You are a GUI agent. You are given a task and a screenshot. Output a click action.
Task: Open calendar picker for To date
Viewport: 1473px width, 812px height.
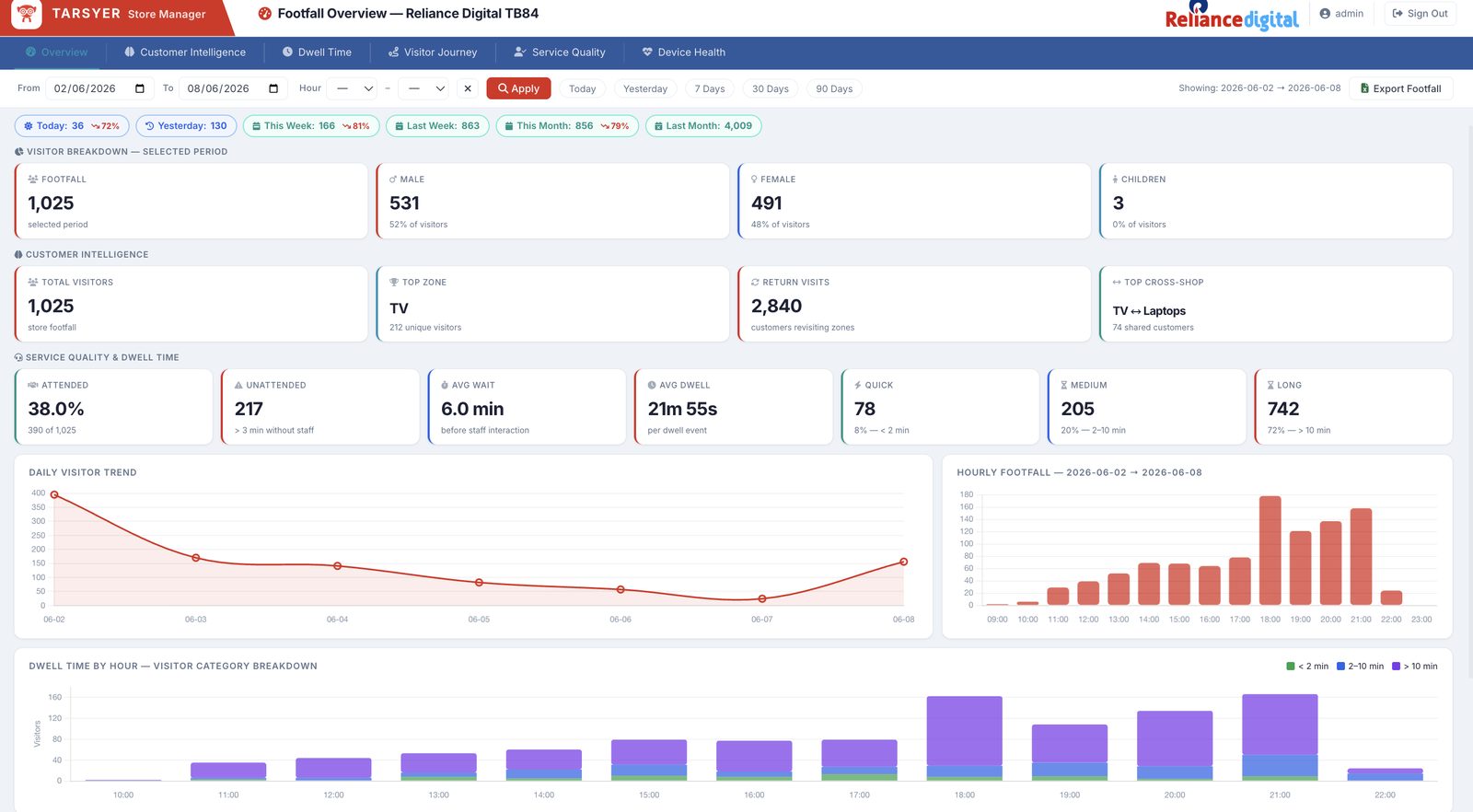click(x=273, y=88)
